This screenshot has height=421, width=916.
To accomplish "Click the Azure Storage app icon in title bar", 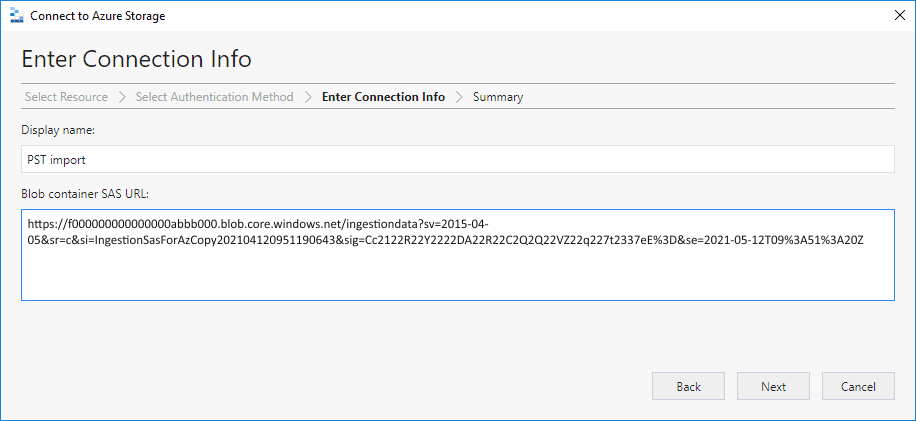I will (x=15, y=16).
